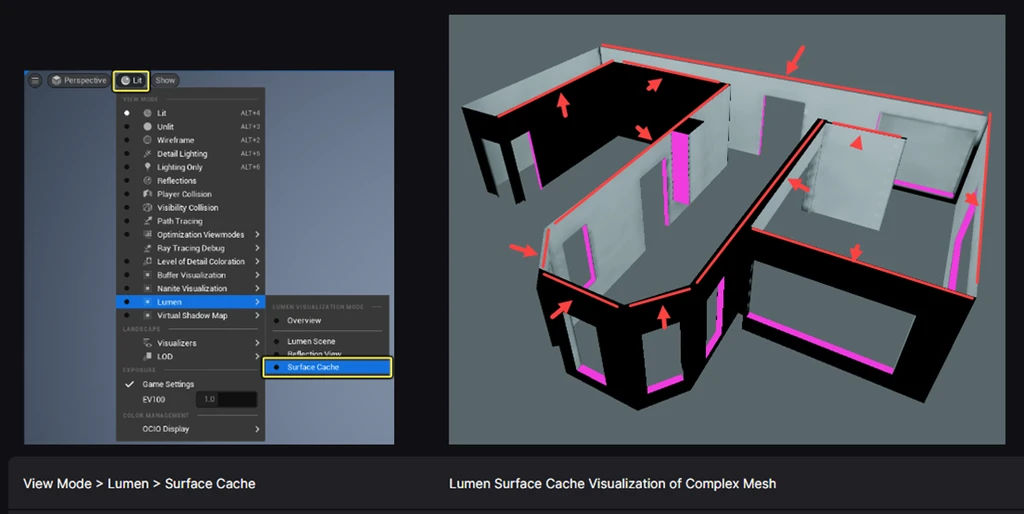
Task: Click the Nanite Visualization icon
Action: point(148,288)
